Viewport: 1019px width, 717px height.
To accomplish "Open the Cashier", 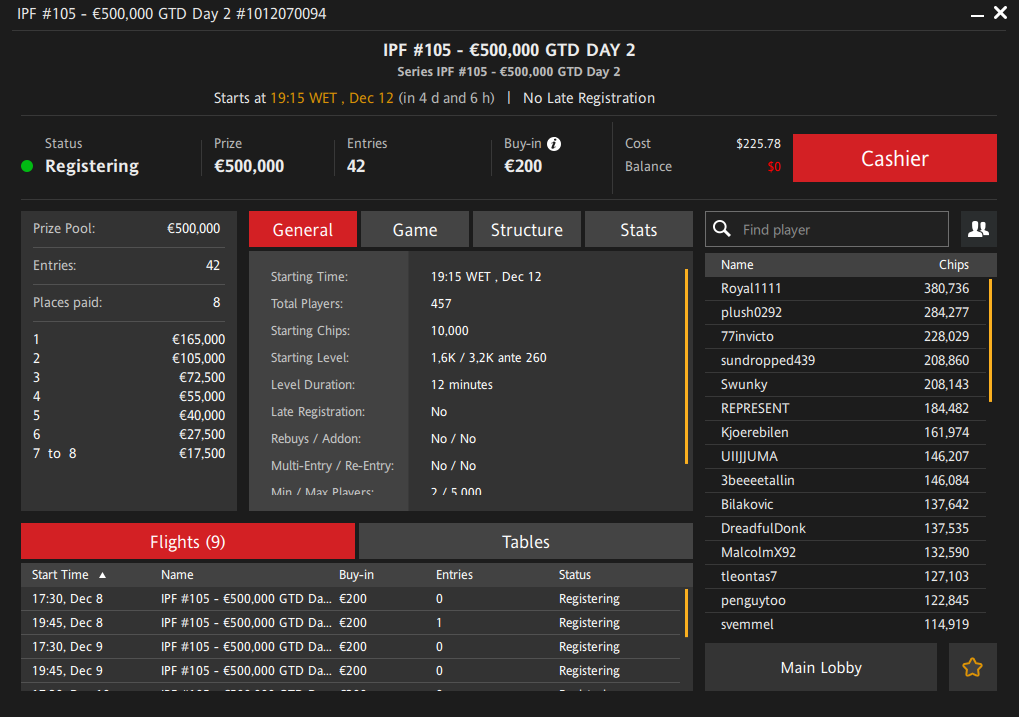I will click(894, 159).
